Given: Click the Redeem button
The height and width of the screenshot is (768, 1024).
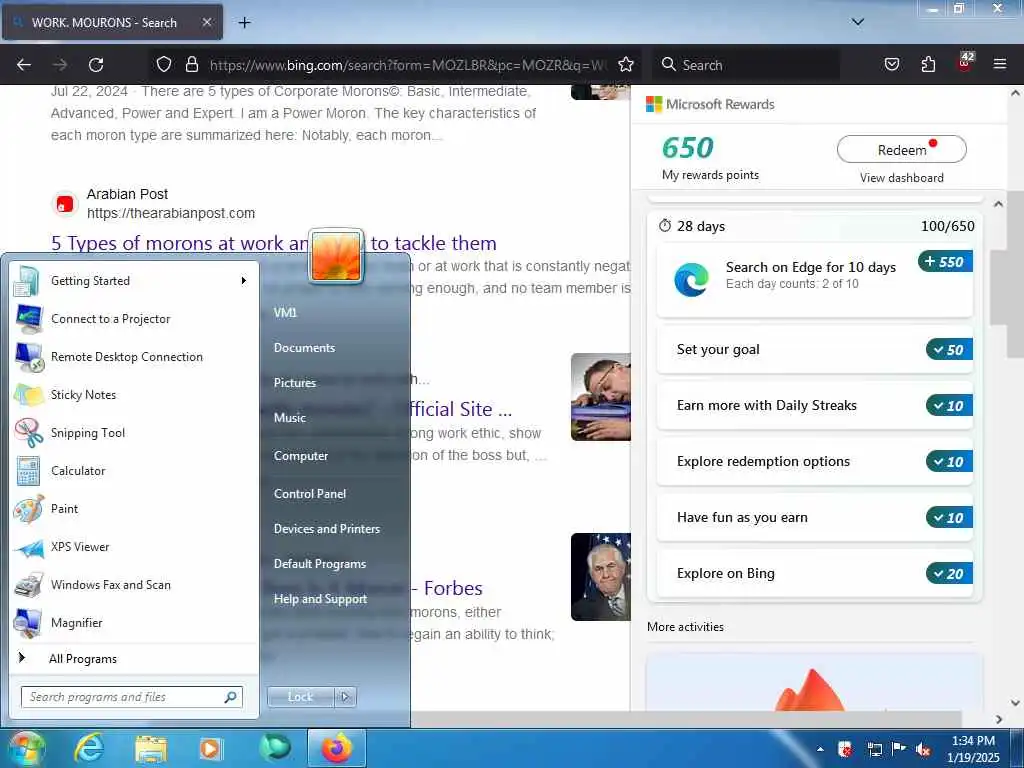Looking at the screenshot, I should click(x=901, y=150).
